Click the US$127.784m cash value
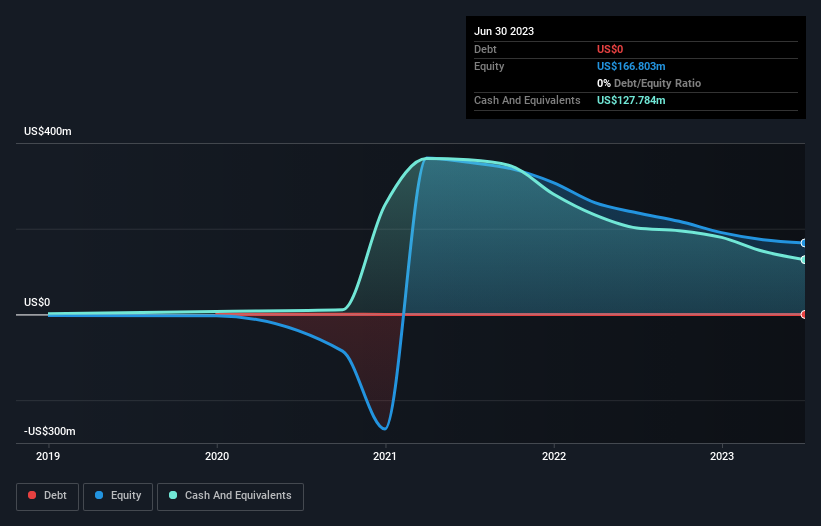Screen dimensions: 821x526 click(x=631, y=100)
